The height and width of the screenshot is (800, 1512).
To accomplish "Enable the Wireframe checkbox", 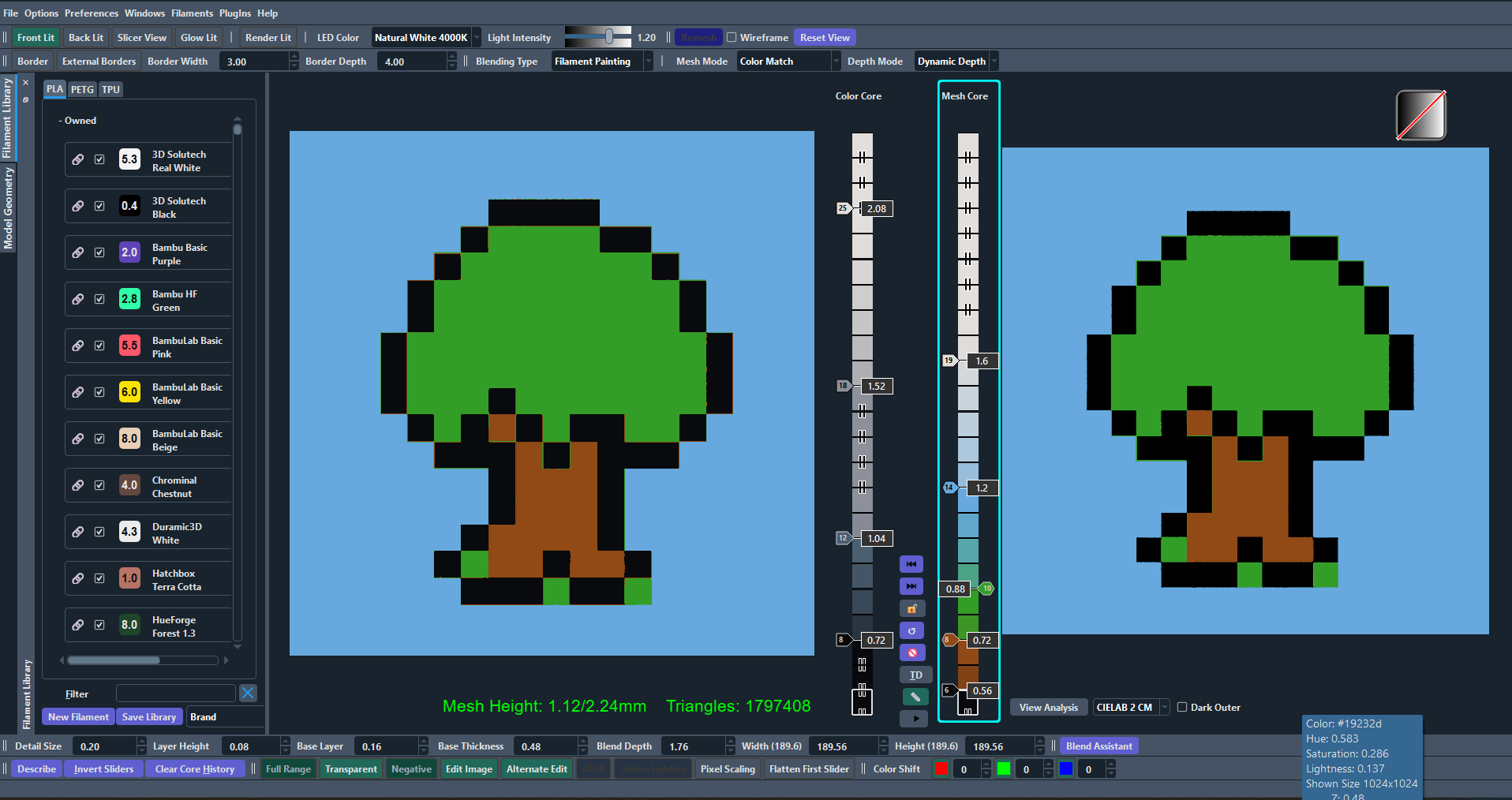I will pyautogui.click(x=732, y=38).
